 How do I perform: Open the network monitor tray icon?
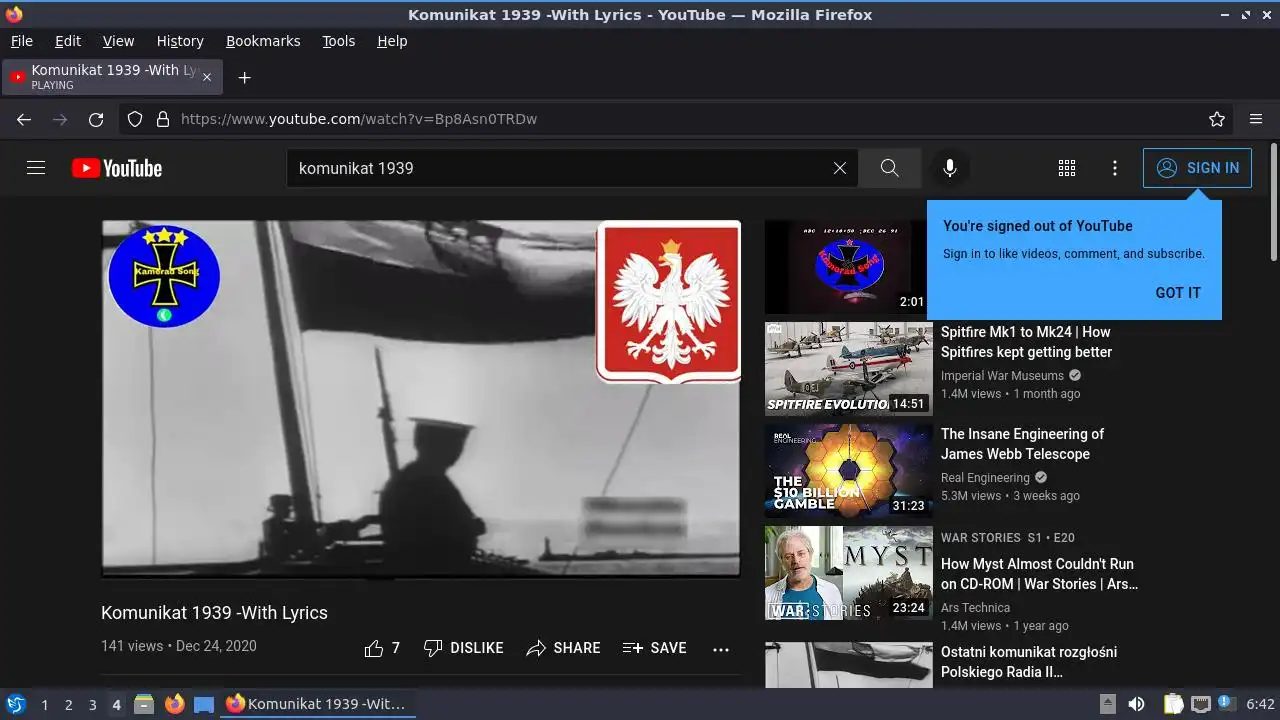click(x=1201, y=704)
